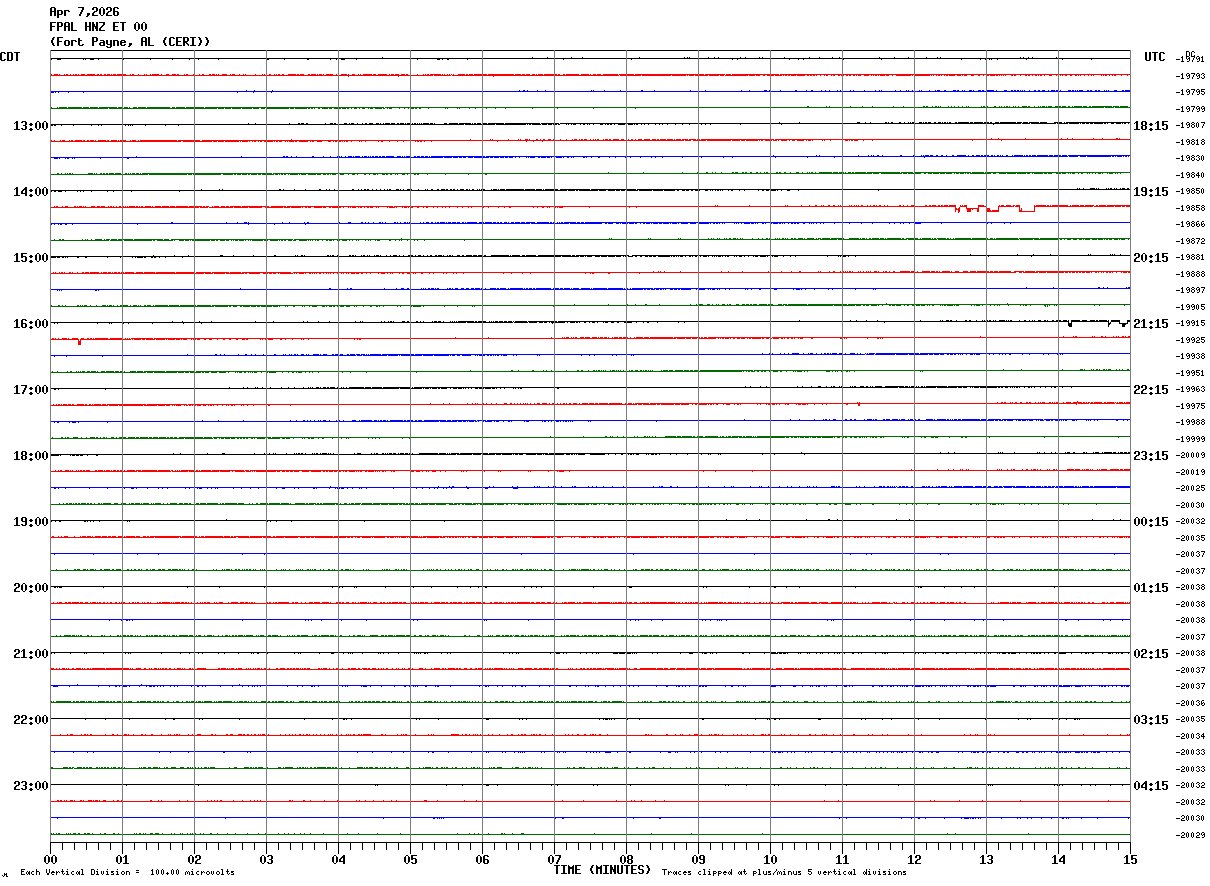Select the 20:00 CDT time label

point(31,588)
